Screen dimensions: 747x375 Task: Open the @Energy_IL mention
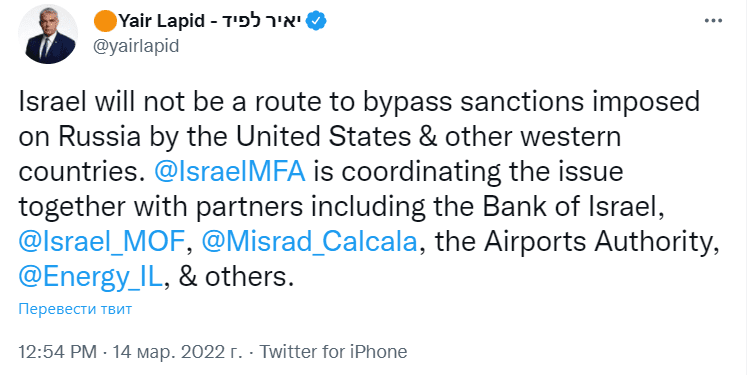point(91,277)
